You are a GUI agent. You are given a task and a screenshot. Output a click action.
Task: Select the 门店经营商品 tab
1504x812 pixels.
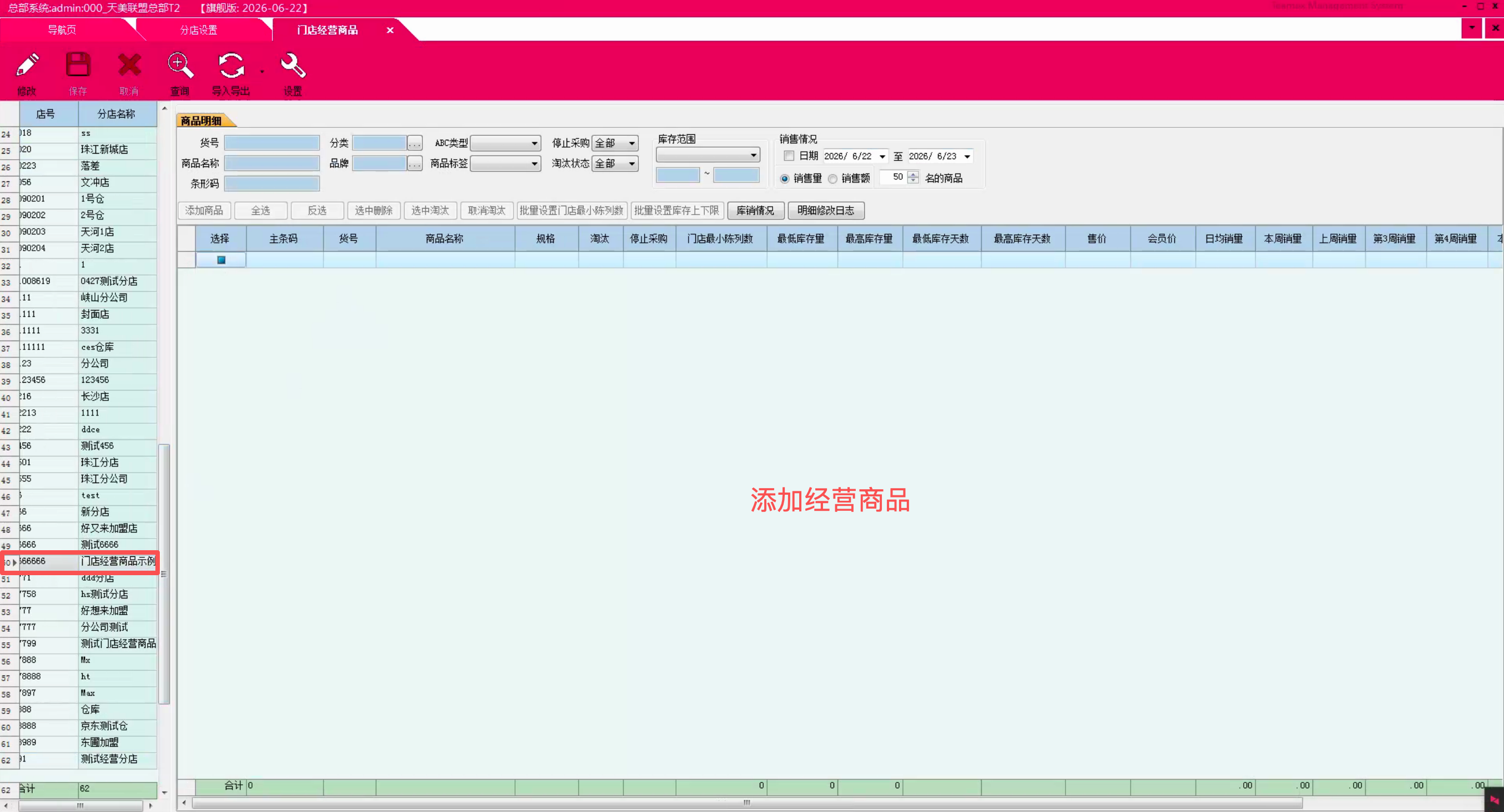(327, 30)
